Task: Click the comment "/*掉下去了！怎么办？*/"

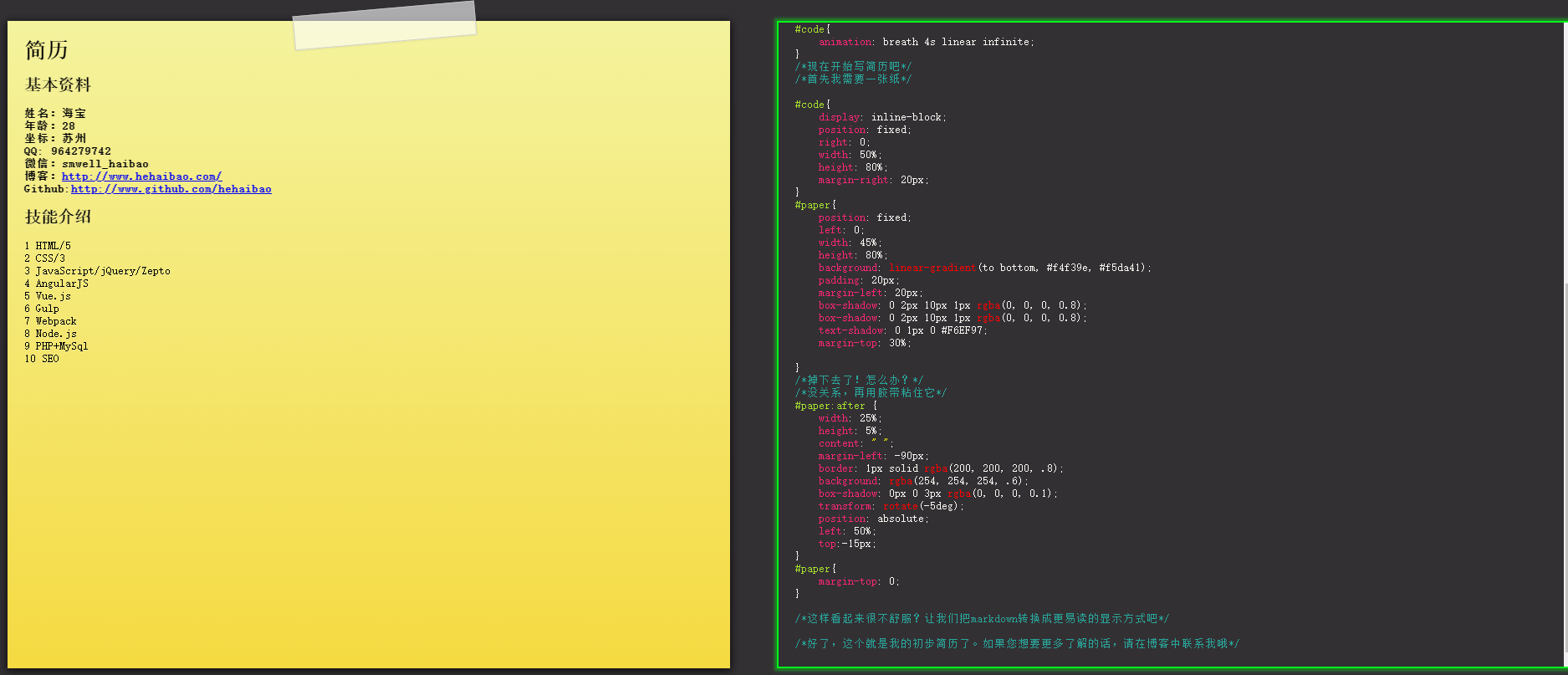Action: (860, 381)
